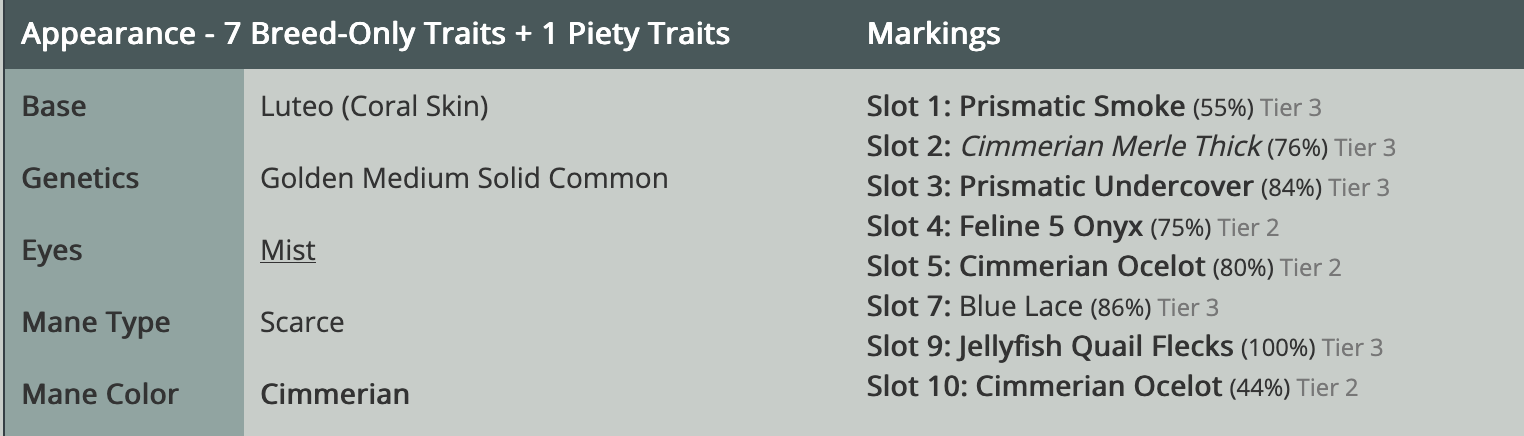
Task: Click the Cimmerian mane color value
Action: (335, 394)
